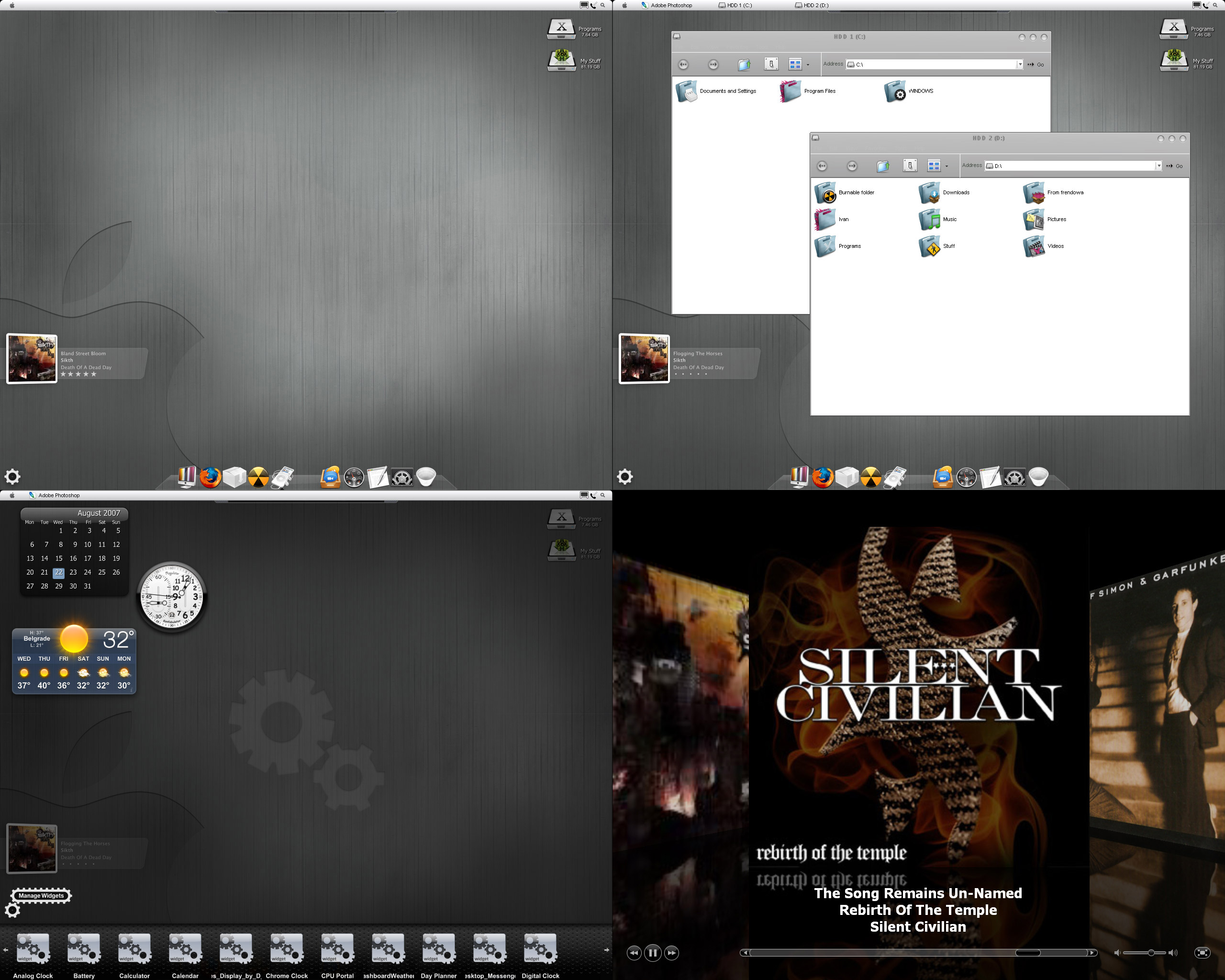Select the Documents and Settings folder
The height and width of the screenshot is (980, 1225).
tap(716, 91)
